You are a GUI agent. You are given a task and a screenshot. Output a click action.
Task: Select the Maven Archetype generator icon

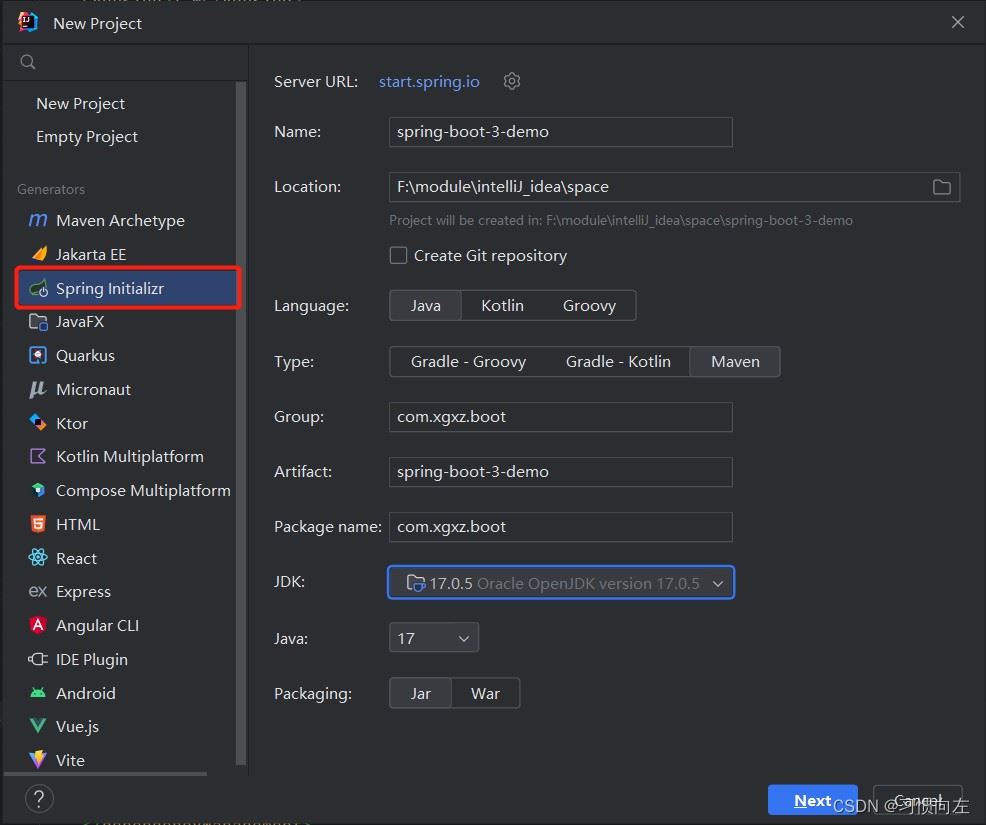point(38,221)
